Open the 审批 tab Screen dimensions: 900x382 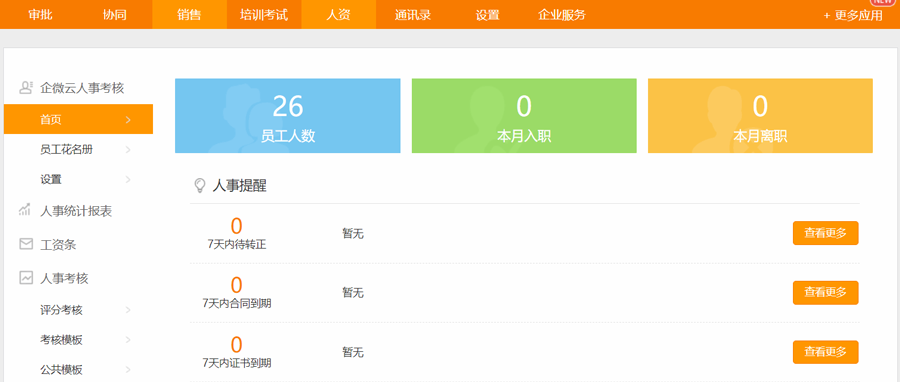click(x=40, y=15)
